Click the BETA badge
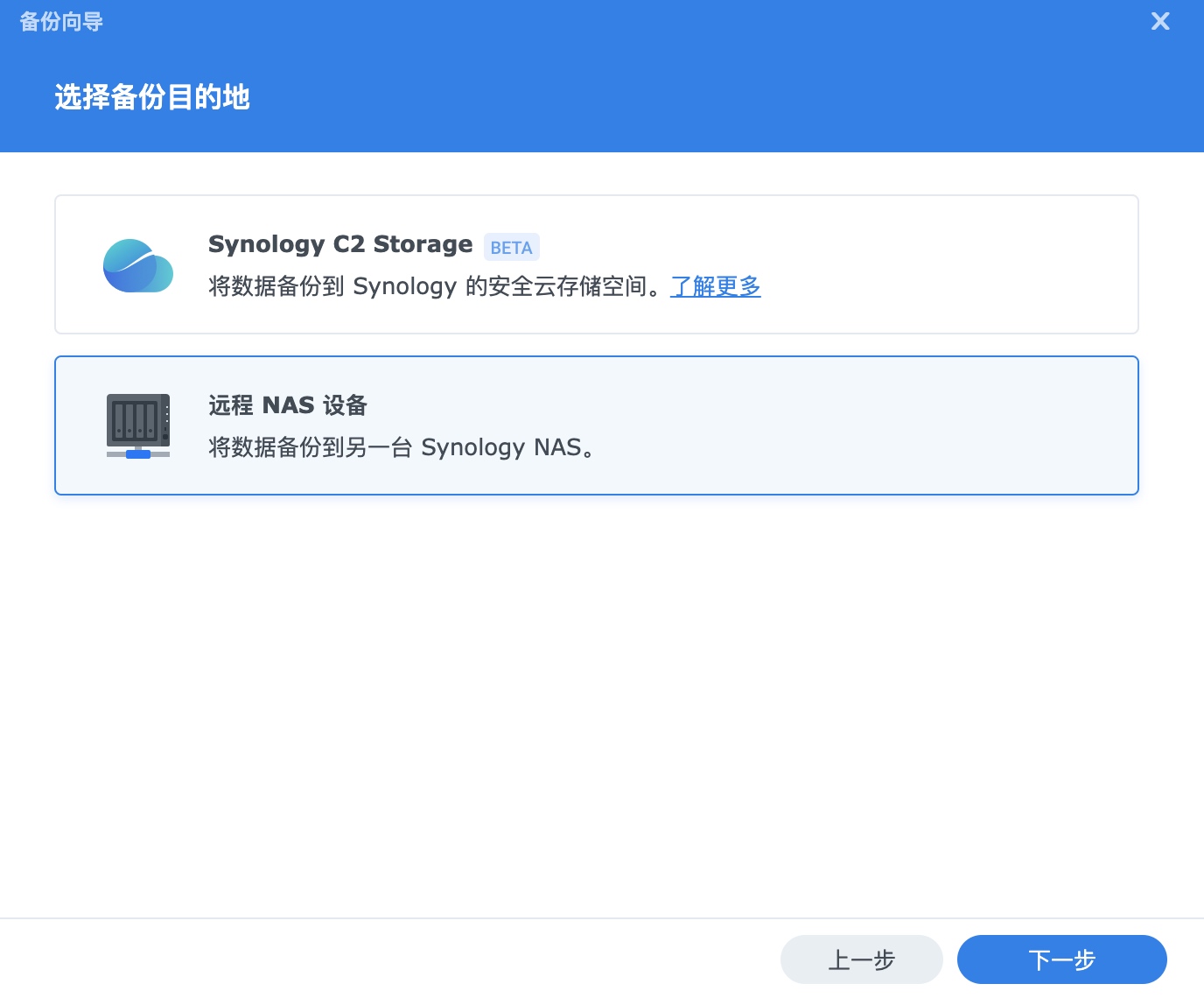 (x=512, y=248)
